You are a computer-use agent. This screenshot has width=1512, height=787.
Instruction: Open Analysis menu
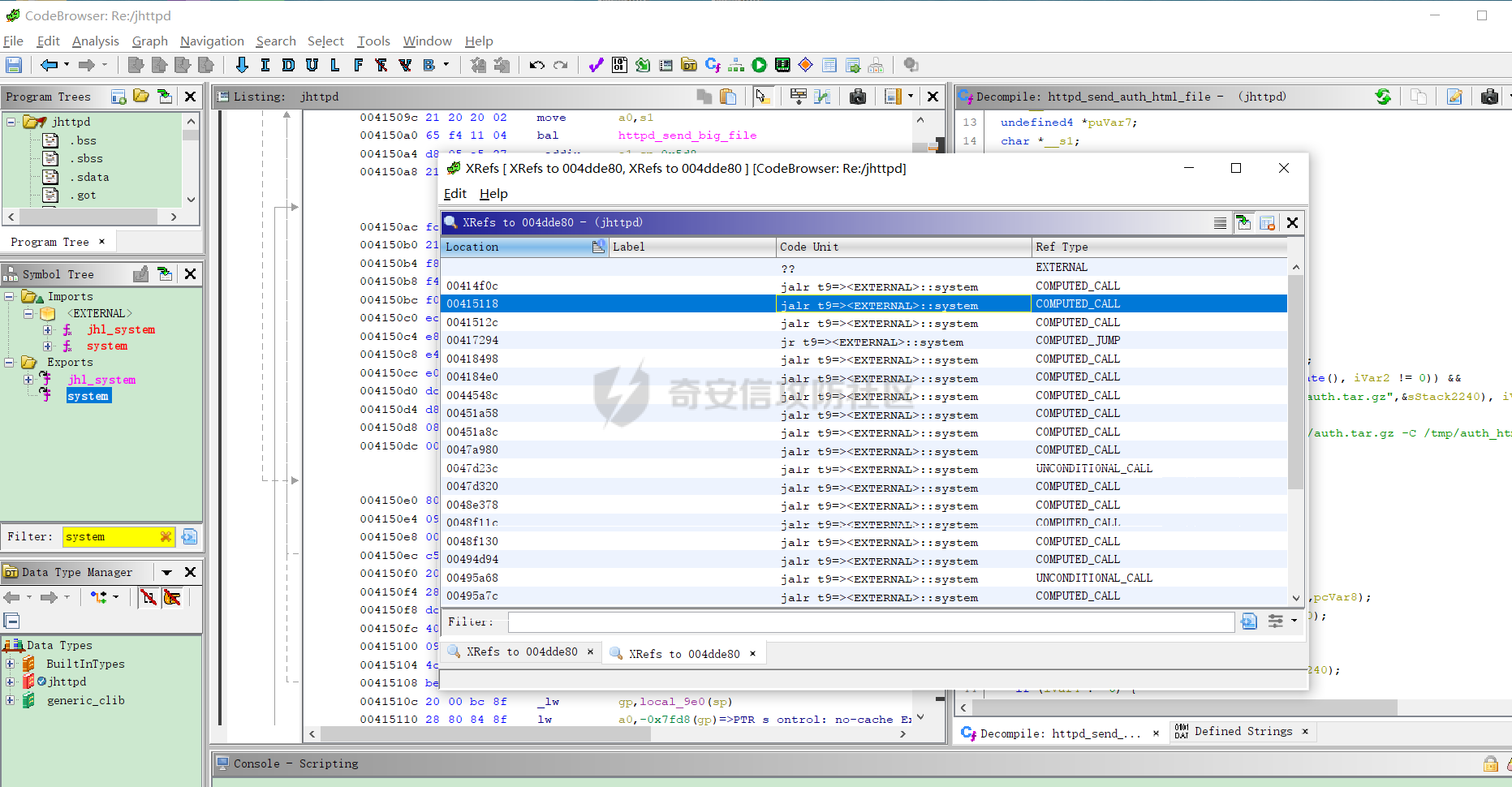(x=95, y=41)
